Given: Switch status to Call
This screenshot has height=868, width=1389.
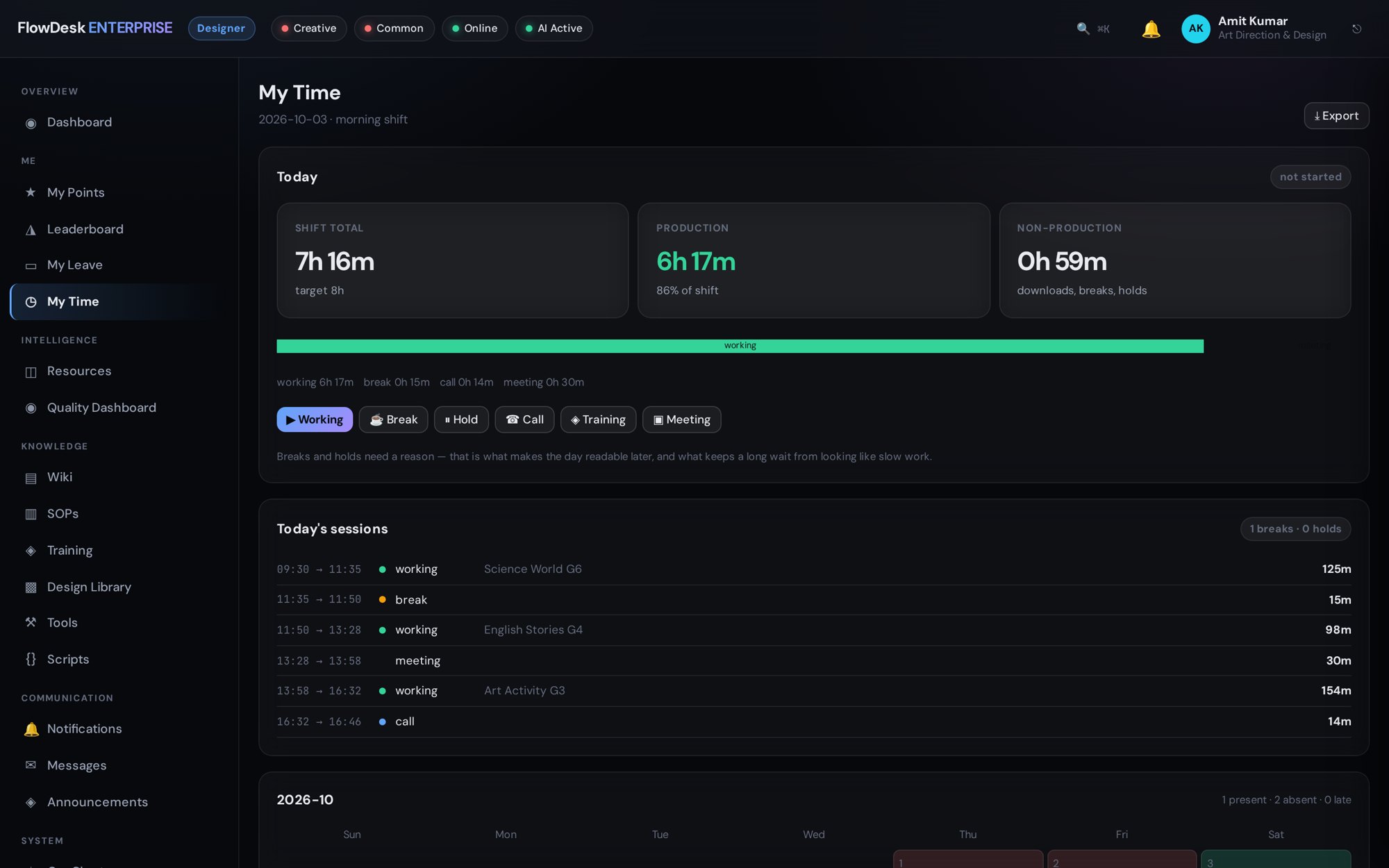Looking at the screenshot, I should [x=524, y=419].
